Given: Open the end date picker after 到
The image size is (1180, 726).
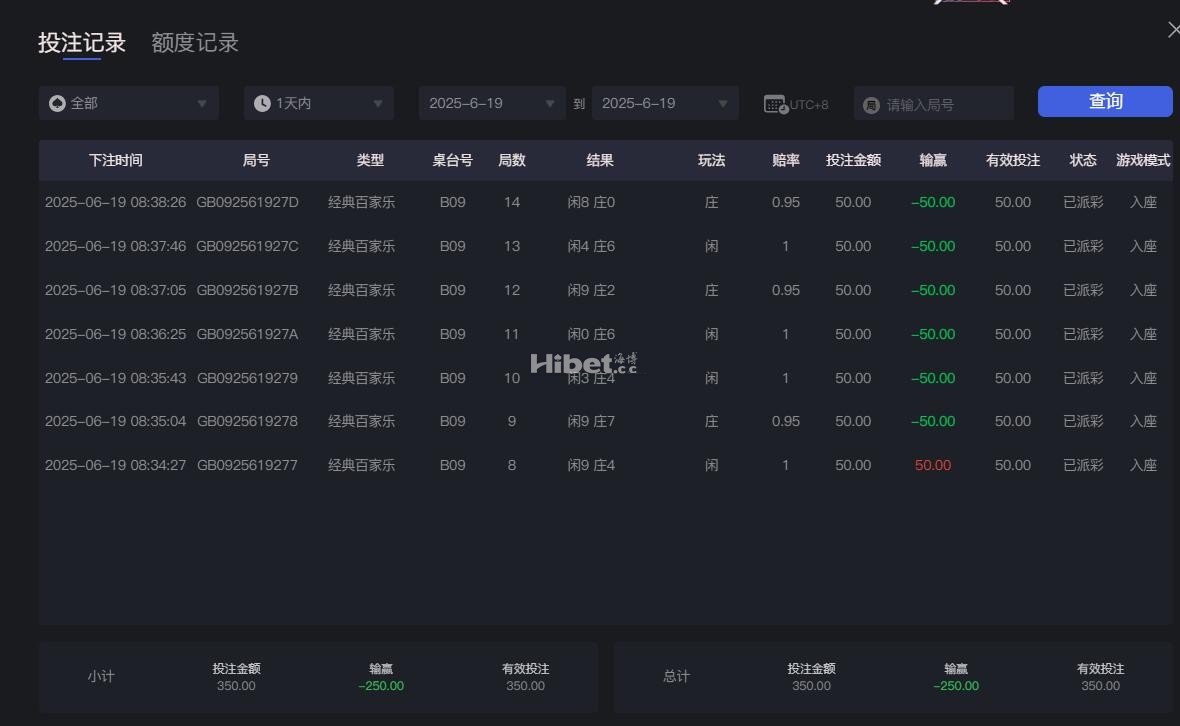Looking at the screenshot, I should tap(664, 103).
